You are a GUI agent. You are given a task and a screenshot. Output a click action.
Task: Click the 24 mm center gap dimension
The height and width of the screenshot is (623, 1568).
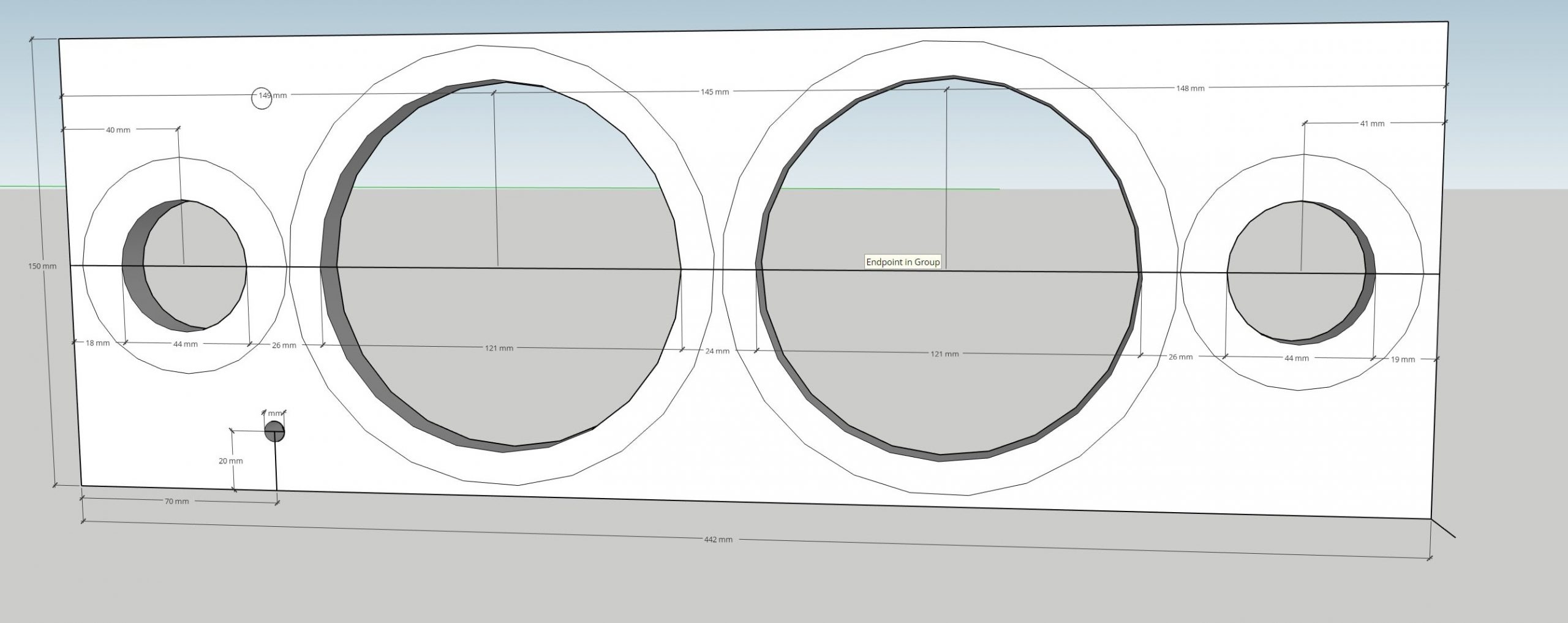(x=717, y=352)
